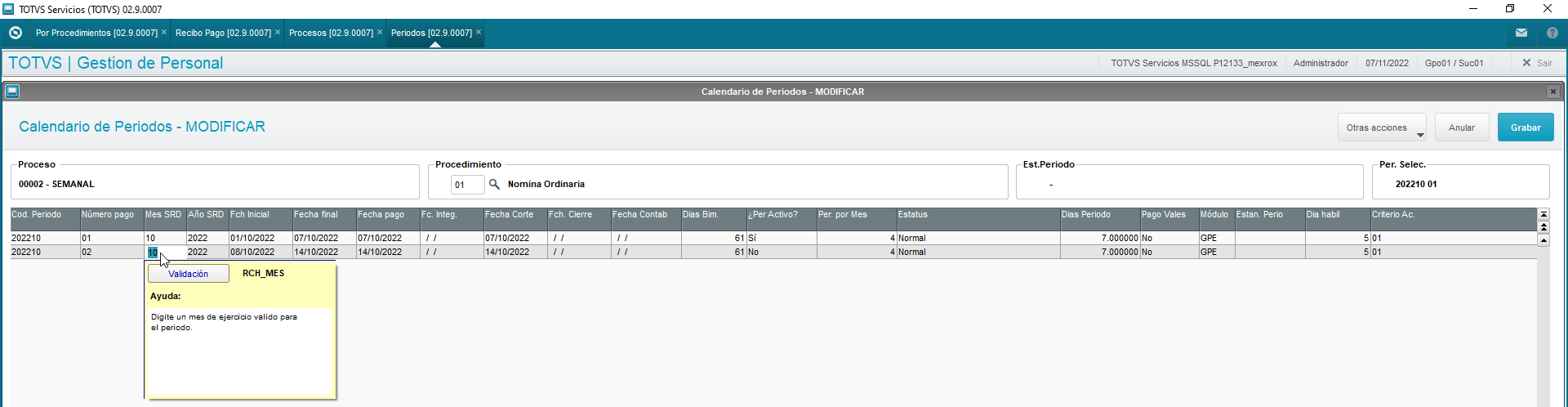Click the grid single up arrow
1568x407 pixels.
(1543, 240)
